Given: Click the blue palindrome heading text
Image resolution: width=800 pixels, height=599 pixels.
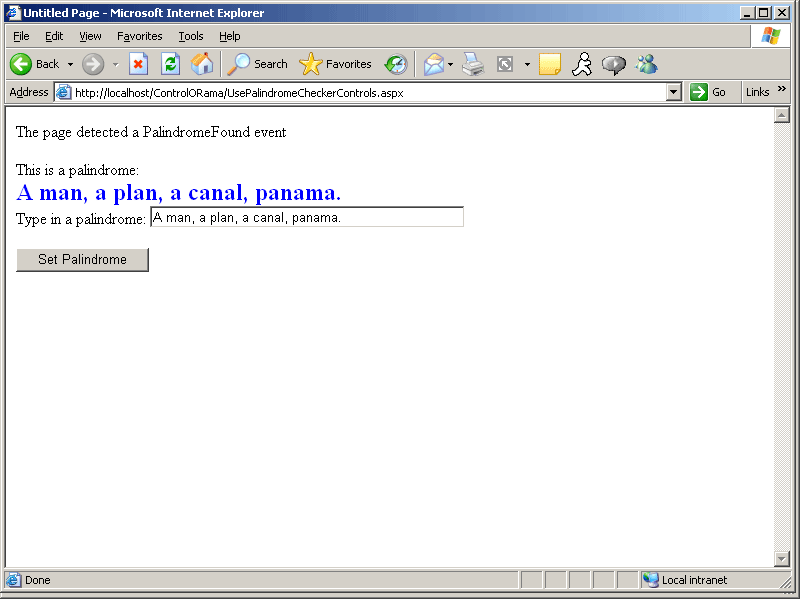Looking at the screenshot, I should pyautogui.click(x=179, y=193).
